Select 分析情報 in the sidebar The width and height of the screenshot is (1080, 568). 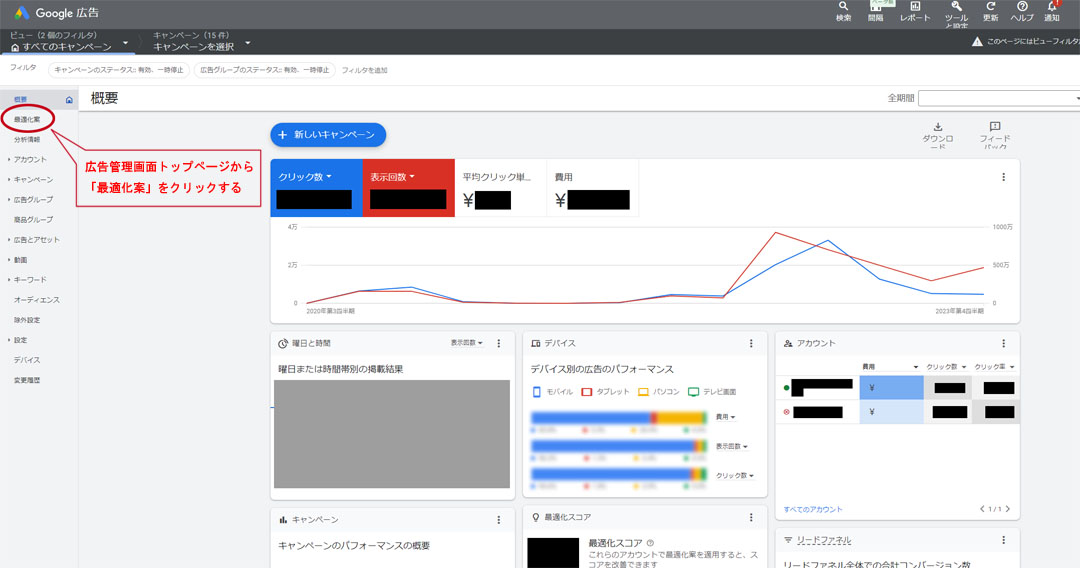click(x=27, y=140)
